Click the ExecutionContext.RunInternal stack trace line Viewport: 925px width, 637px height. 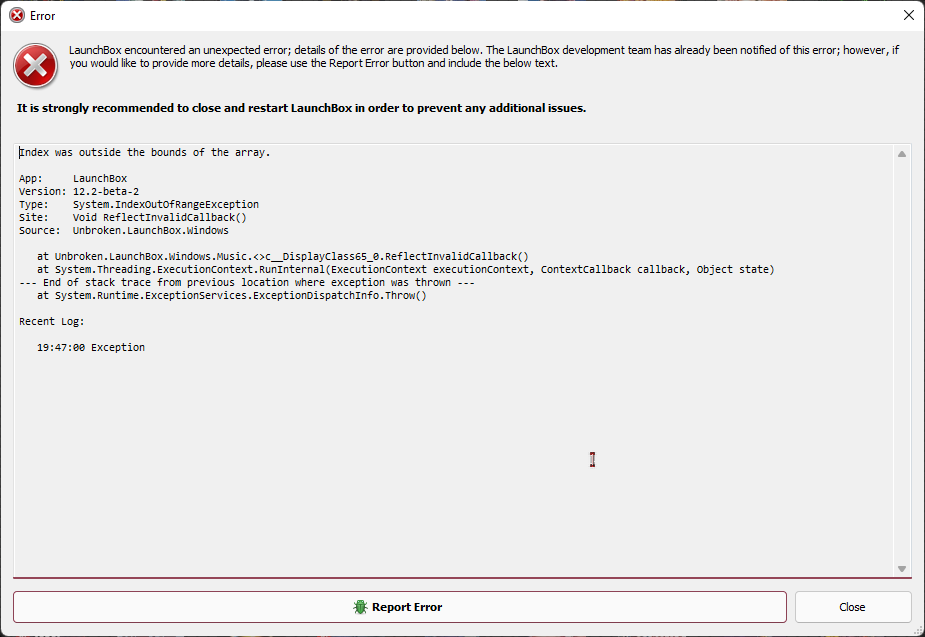tap(405, 269)
